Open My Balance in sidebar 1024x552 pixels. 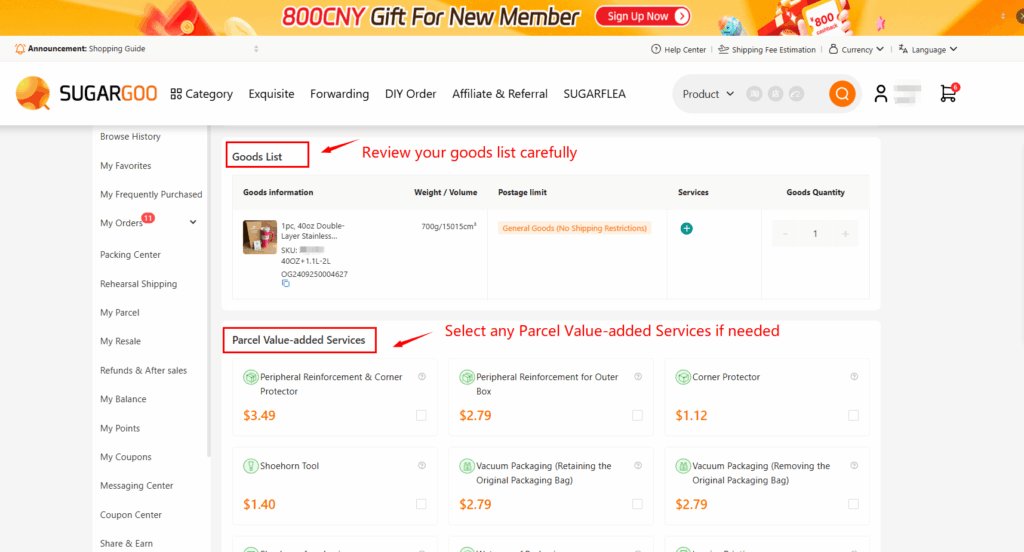click(123, 399)
